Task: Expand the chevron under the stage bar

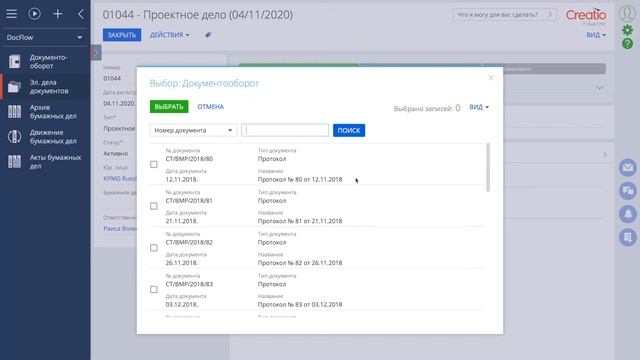Action: point(599,88)
